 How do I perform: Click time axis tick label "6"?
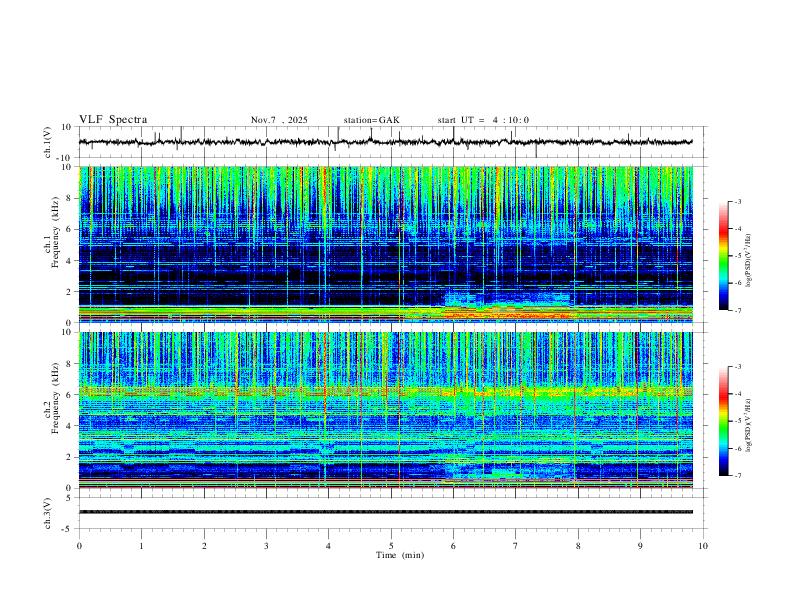(x=454, y=546)
